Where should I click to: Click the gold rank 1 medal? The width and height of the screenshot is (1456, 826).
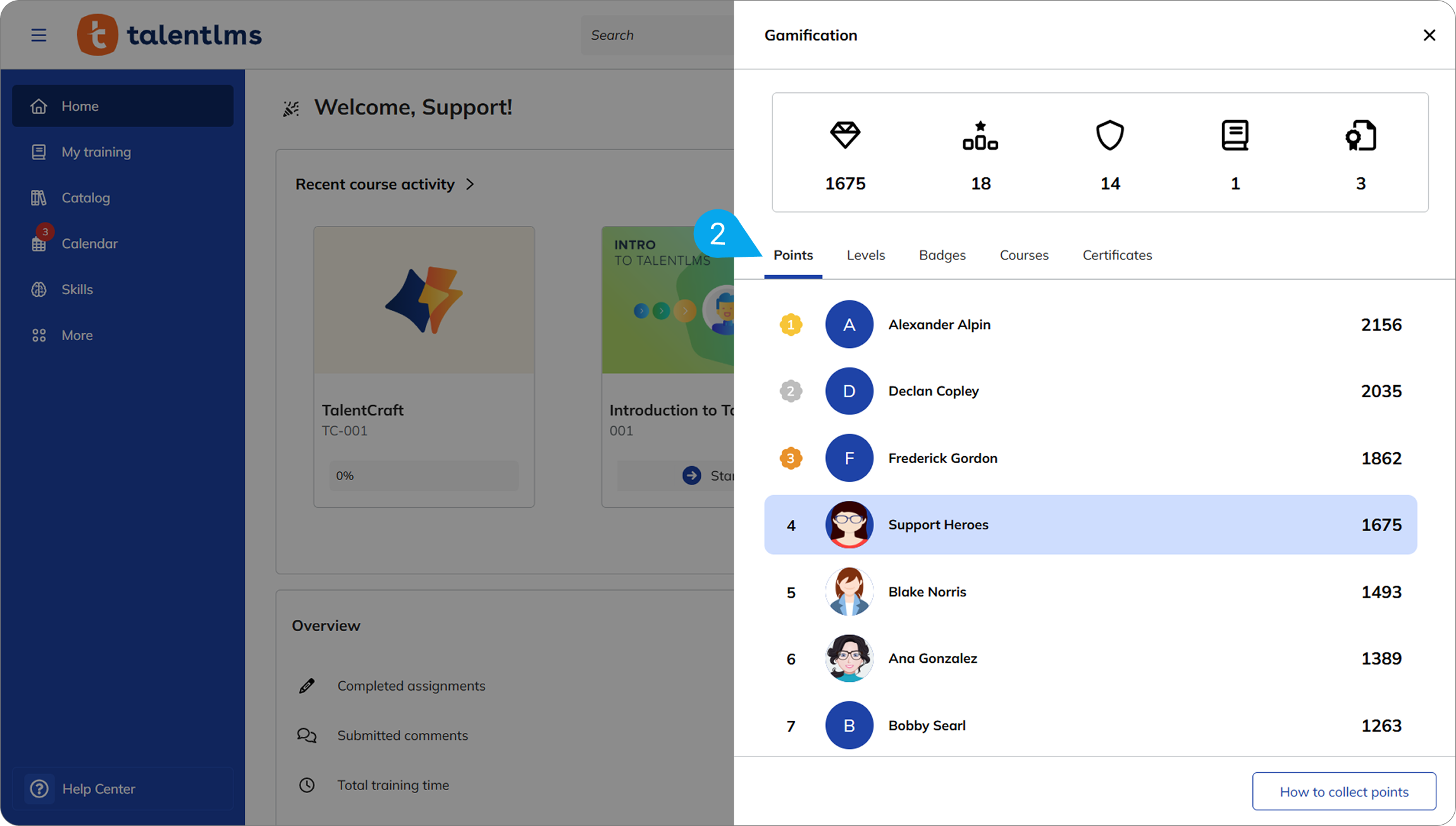(791, 324)
